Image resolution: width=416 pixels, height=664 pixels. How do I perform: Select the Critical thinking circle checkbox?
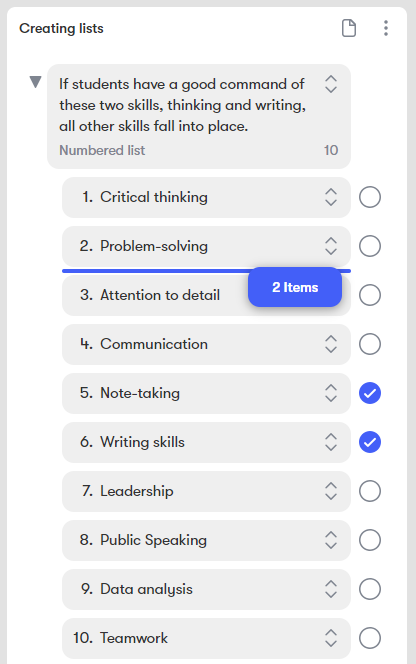pos(370,197)
